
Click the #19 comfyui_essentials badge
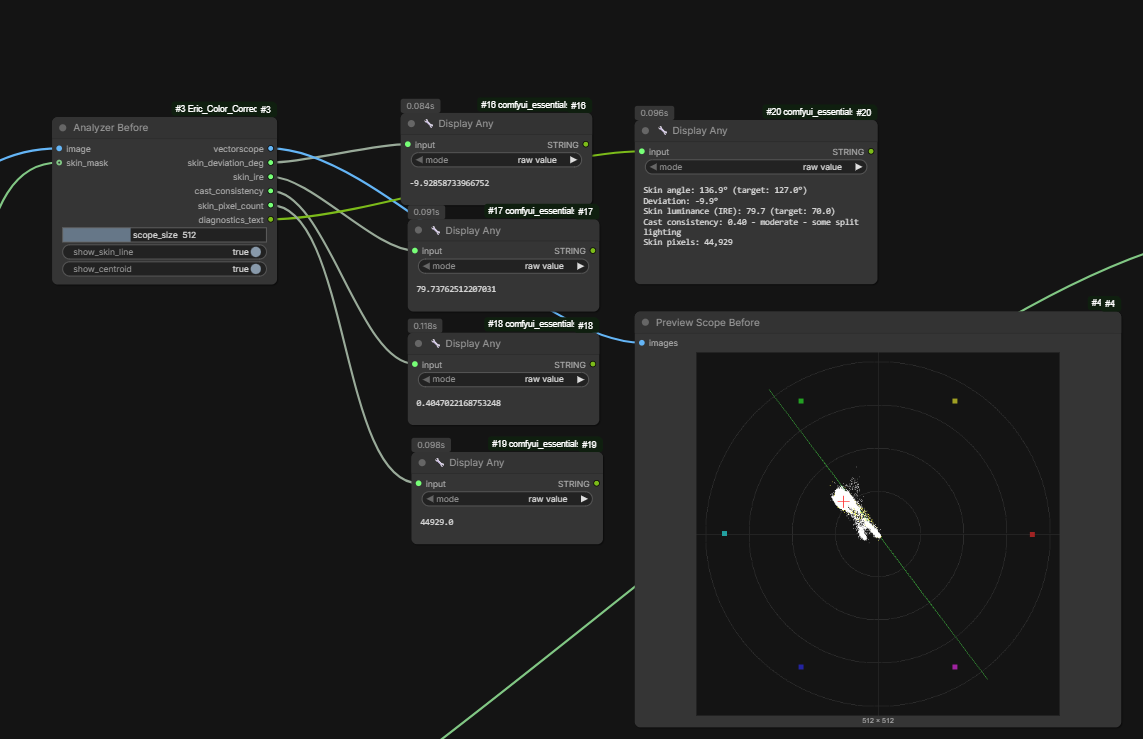[544, 445]
